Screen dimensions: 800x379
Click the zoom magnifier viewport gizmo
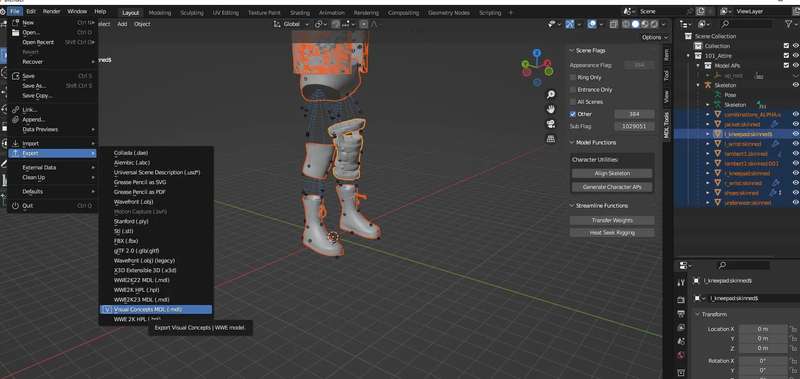(551, 94)
